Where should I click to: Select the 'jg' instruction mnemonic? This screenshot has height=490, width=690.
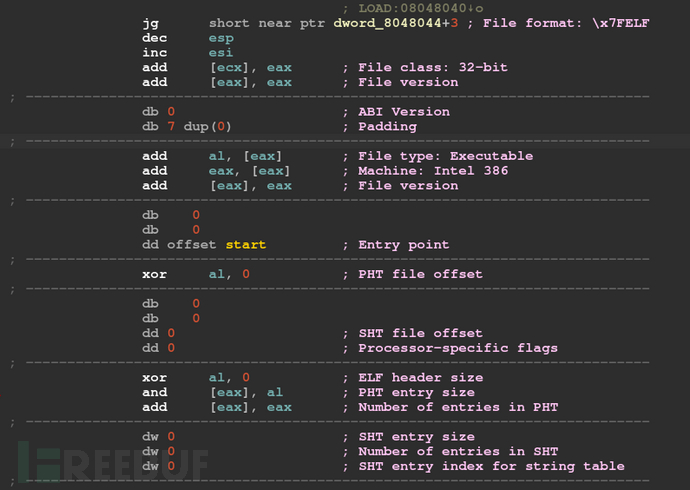(x=150, y=23)
